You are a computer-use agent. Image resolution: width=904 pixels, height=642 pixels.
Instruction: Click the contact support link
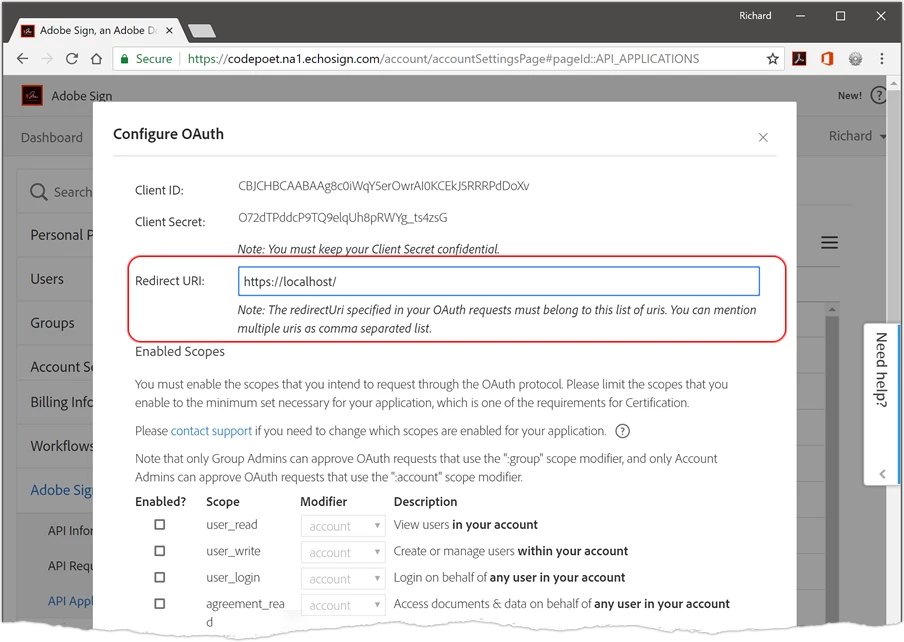point(211,431)
